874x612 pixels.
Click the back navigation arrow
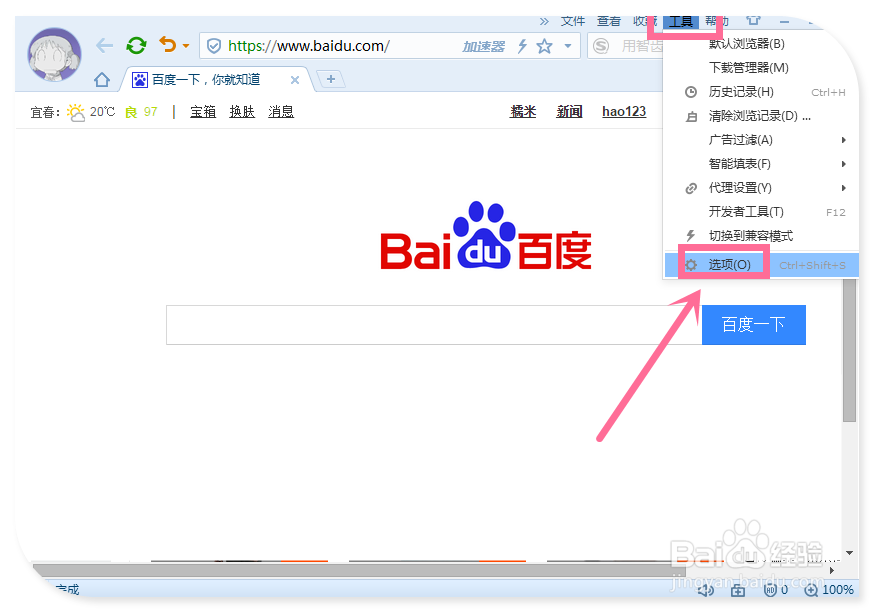click(104, 46)
